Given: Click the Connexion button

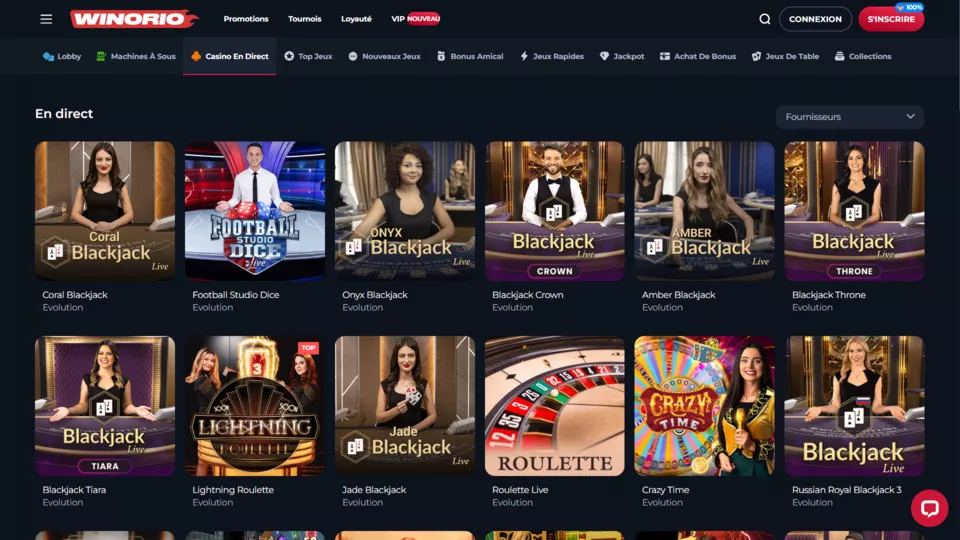Looking at the screenshot, I should click(x=815, y=19).
